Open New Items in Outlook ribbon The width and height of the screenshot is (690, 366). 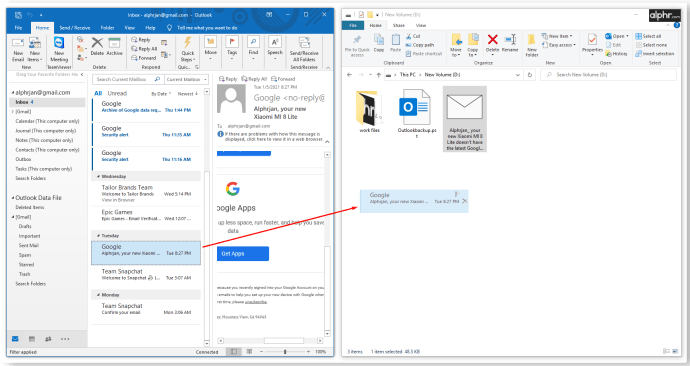(34, 48)
